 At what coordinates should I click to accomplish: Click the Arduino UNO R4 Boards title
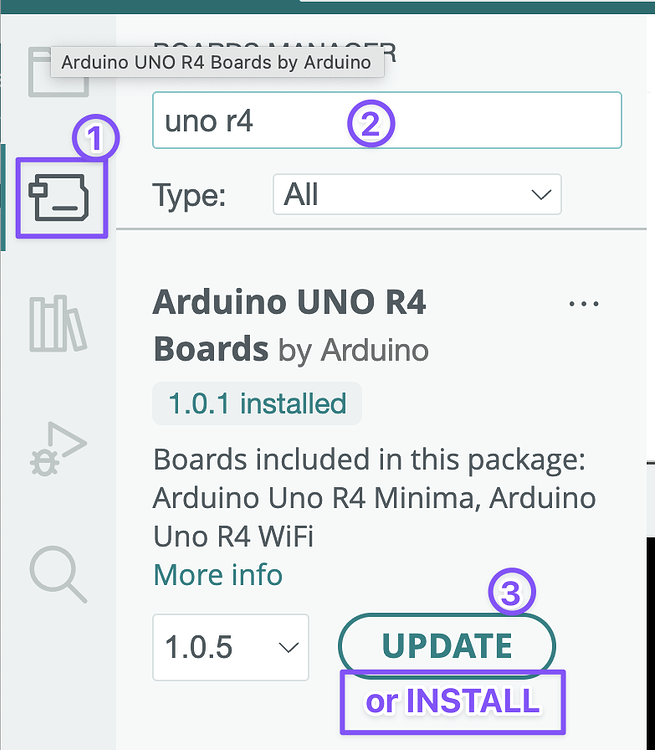[x=290, y=325]
